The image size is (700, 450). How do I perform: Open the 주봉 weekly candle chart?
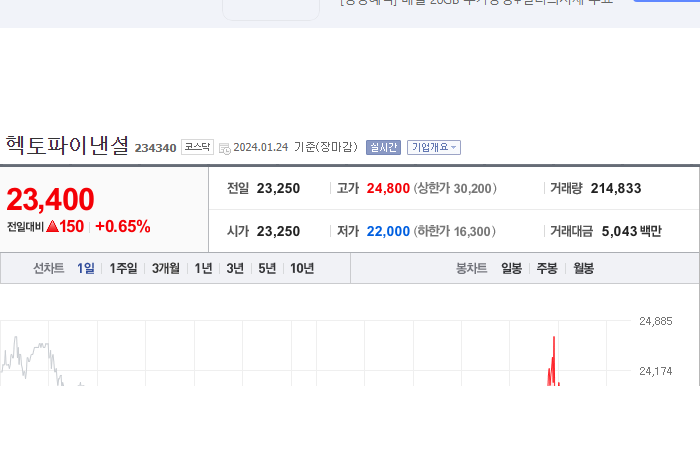[547, 268]
